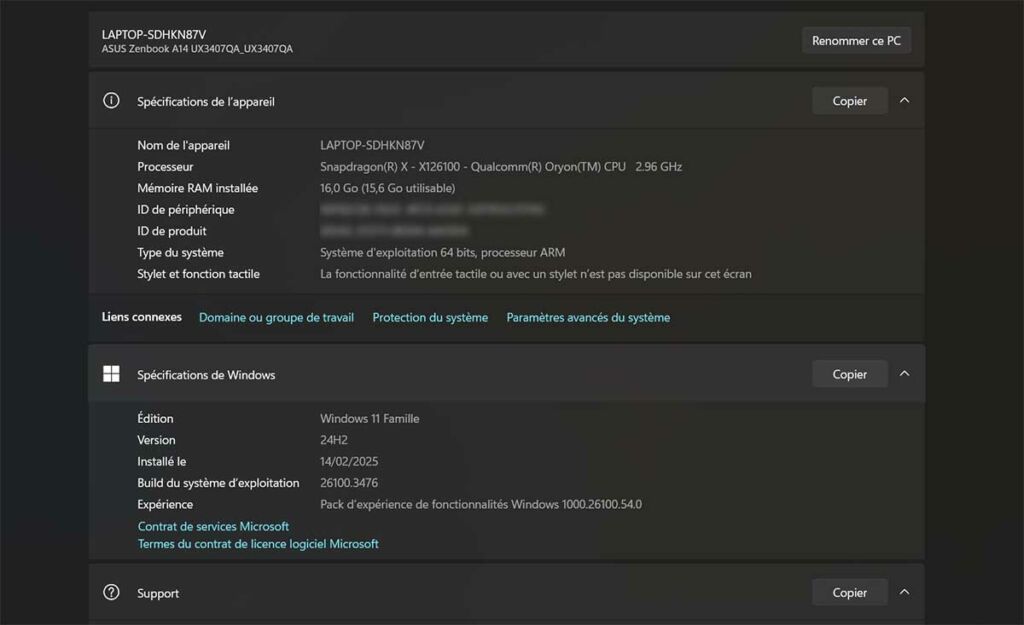Click the Spécifications de Windows header title
This screenshot has width=1024, height=625.
click(206, 375)
